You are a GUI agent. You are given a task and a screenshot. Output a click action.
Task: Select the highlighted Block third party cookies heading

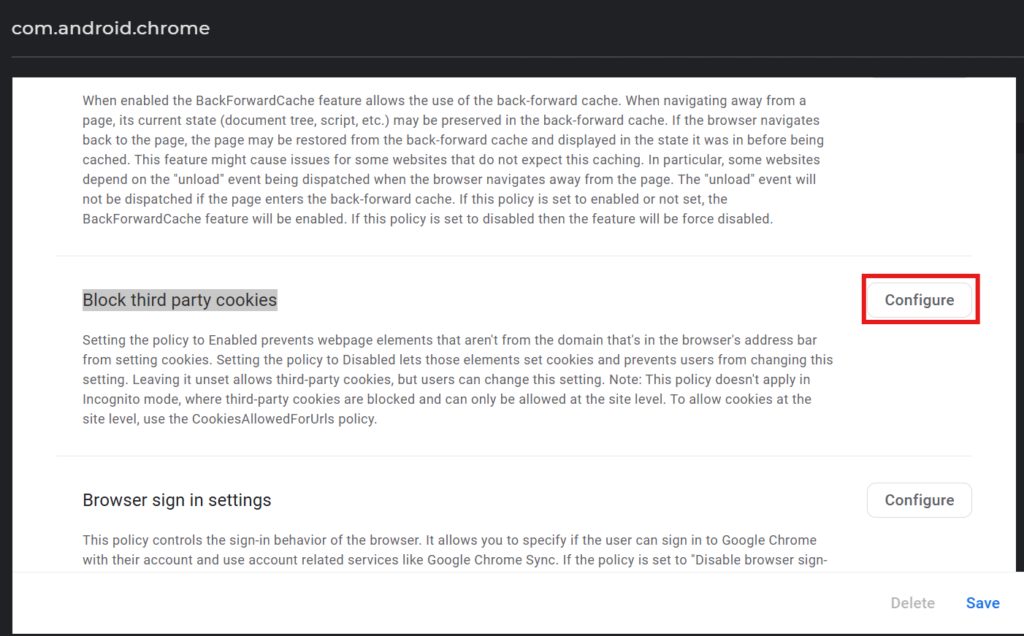tap(179, 300)
